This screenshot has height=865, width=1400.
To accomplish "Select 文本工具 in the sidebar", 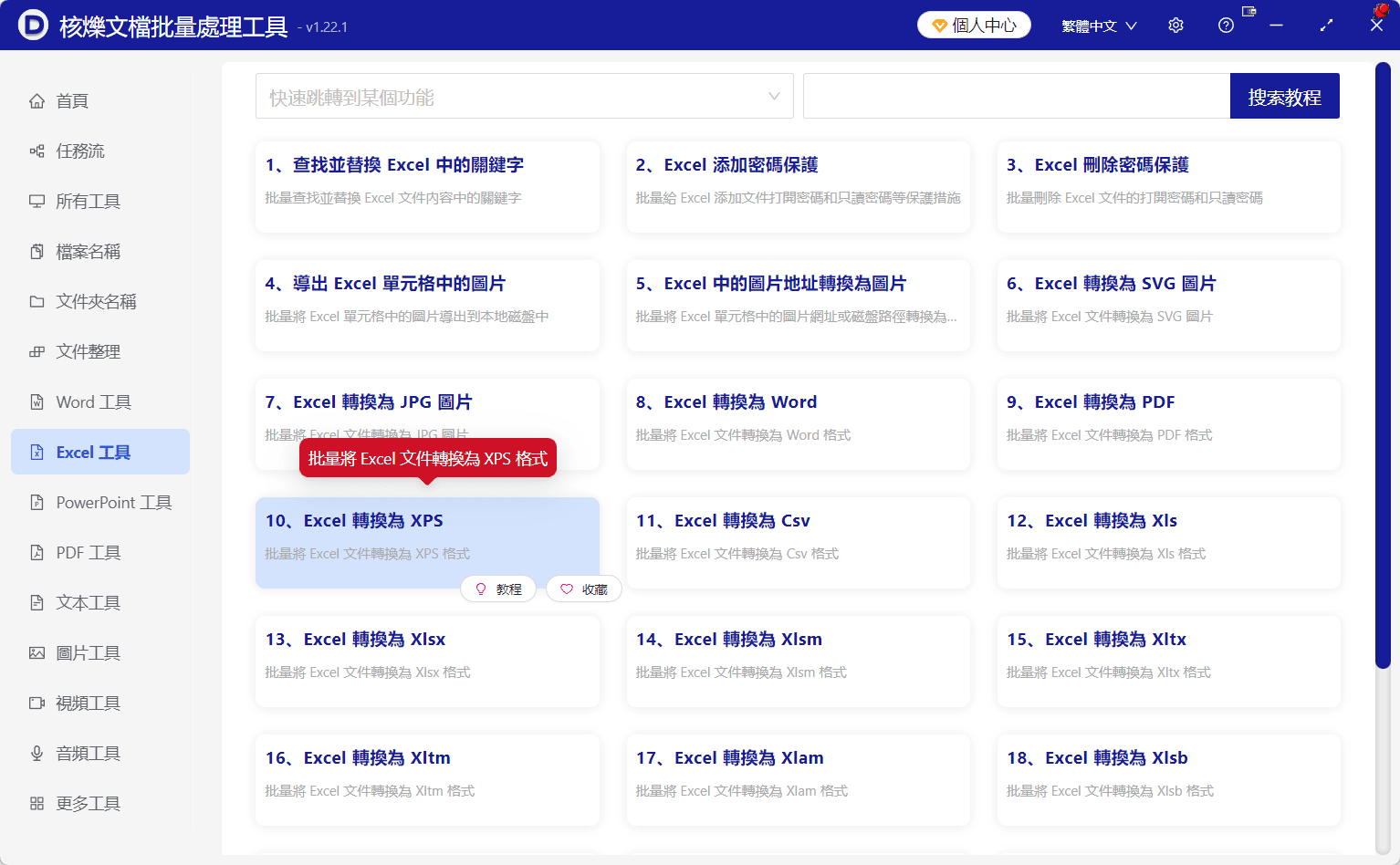I will (x=100, y=603).
